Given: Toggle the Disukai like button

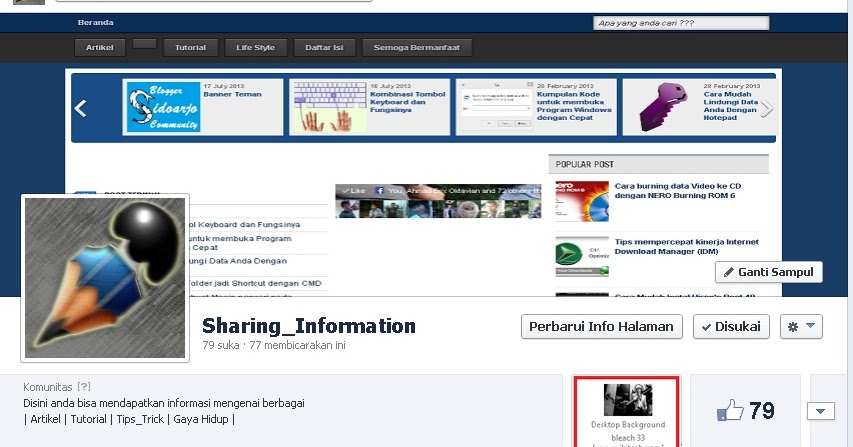Looking at the screenshot, I should [x=731, y=326].
